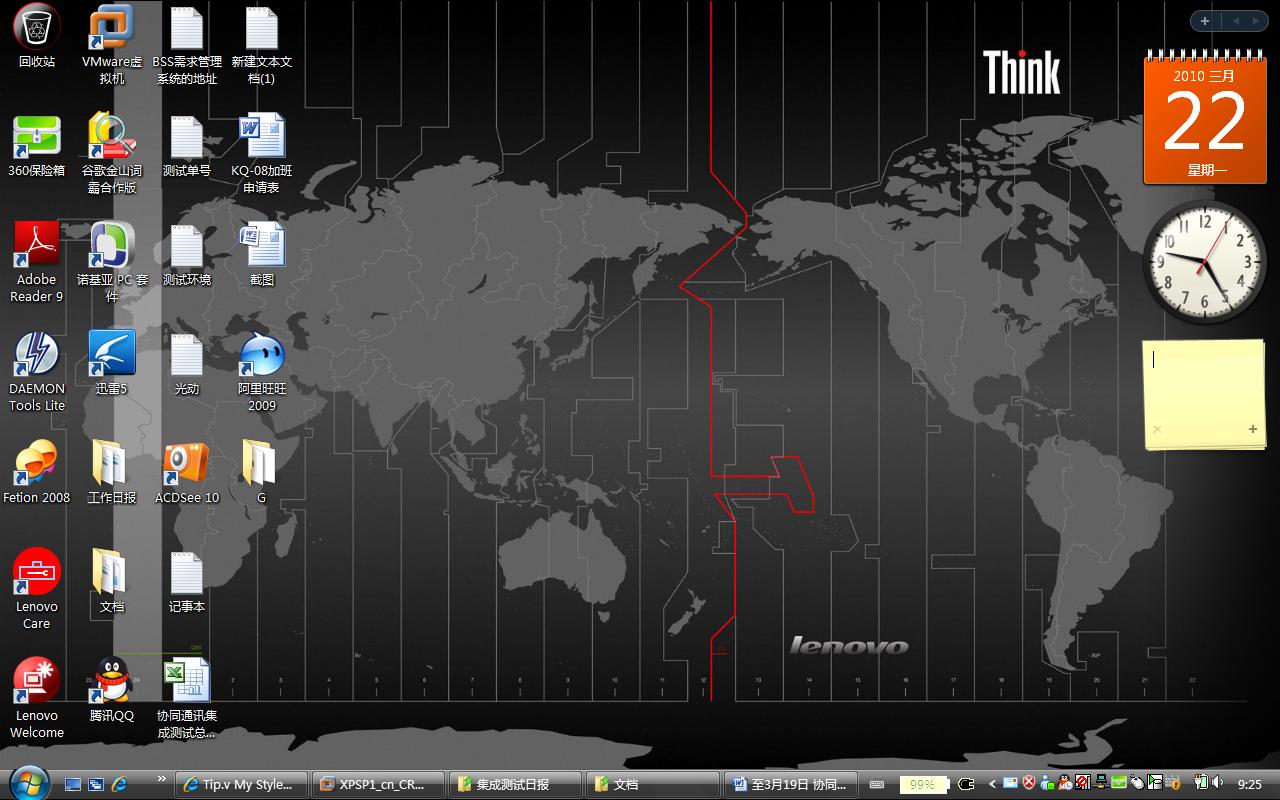Screen dimensions: 1280x800
Task: Launch Internet Explorer from Quick Launch
Action: coord(120,784)
